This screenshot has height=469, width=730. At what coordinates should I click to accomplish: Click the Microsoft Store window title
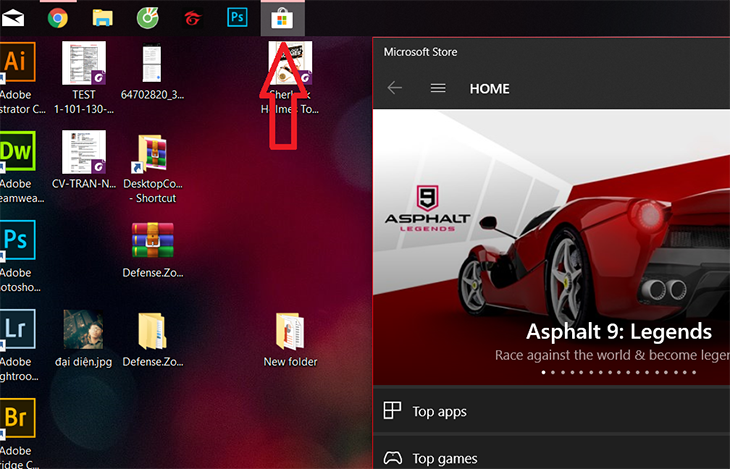(x=420, y=52)
